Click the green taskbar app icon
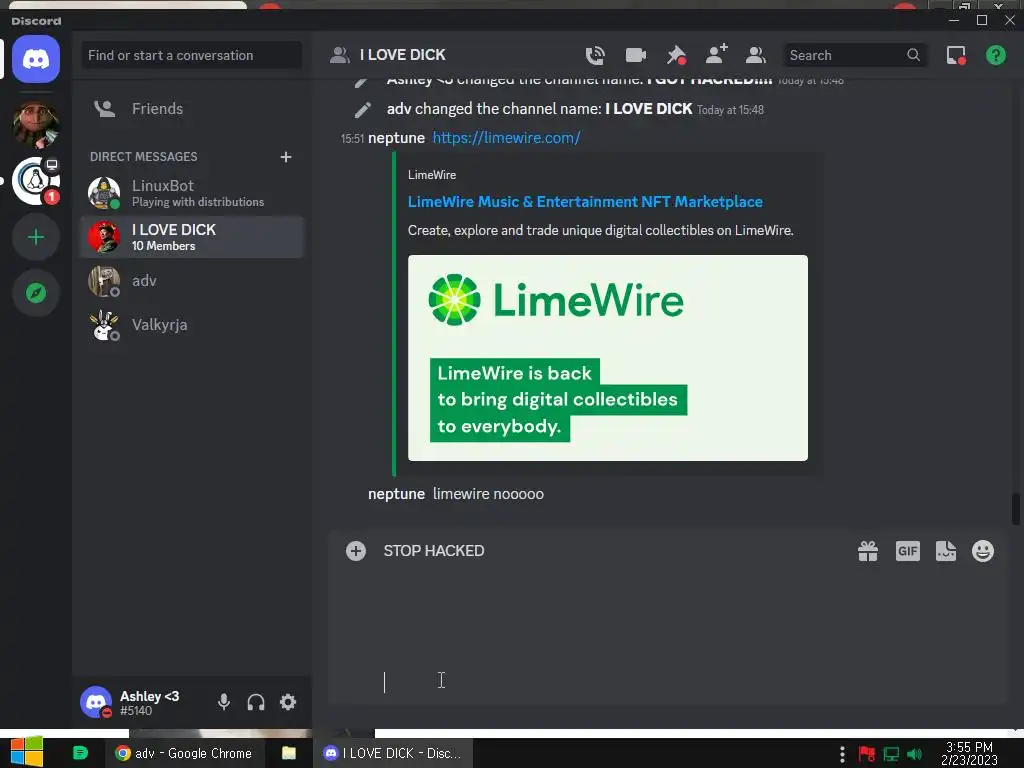The width and height of the screenshot is (1024, 768). 80,753
